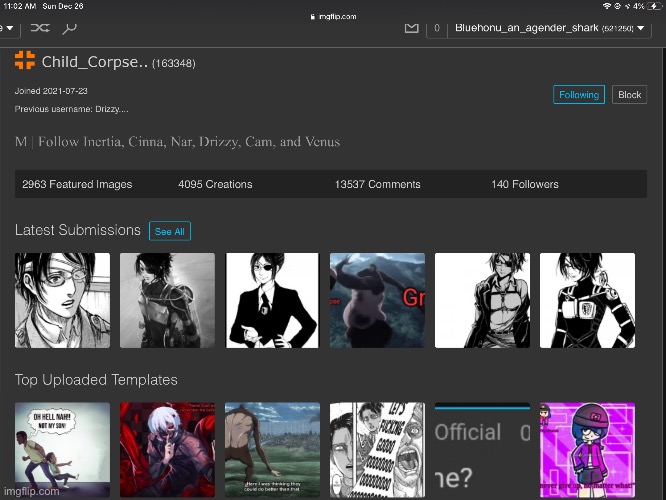Open the 2963 Featured Images stat
666x500 pixels.
tap(77, 184)
